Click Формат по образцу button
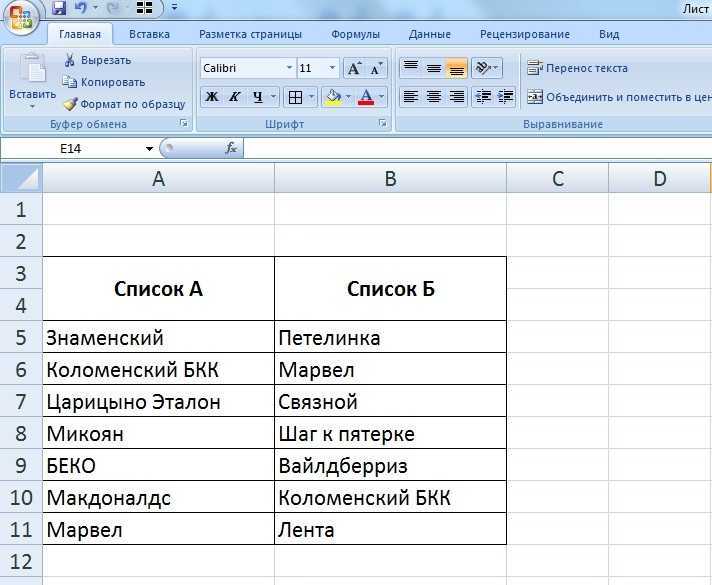The image size is (712, 585). point(124,104)
